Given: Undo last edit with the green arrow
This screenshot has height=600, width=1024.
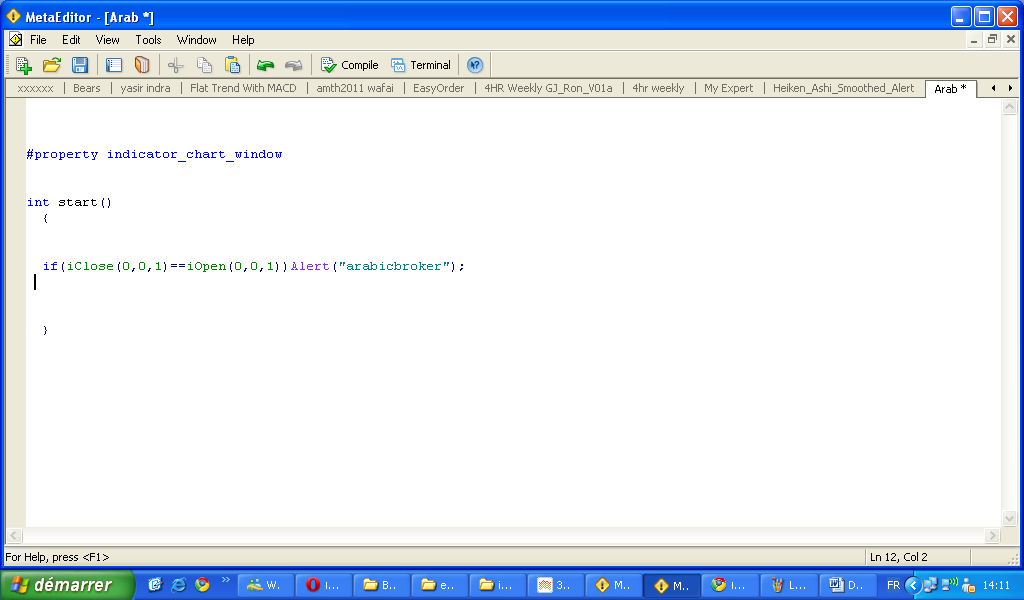Looking at the screenshot, I should click(x=265, y=65).
